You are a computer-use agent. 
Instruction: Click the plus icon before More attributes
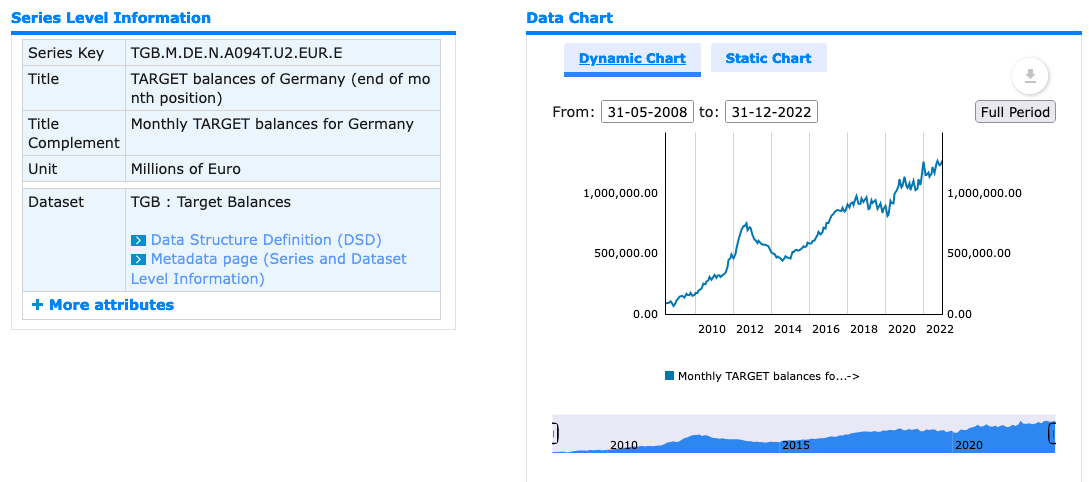point(38,305)
